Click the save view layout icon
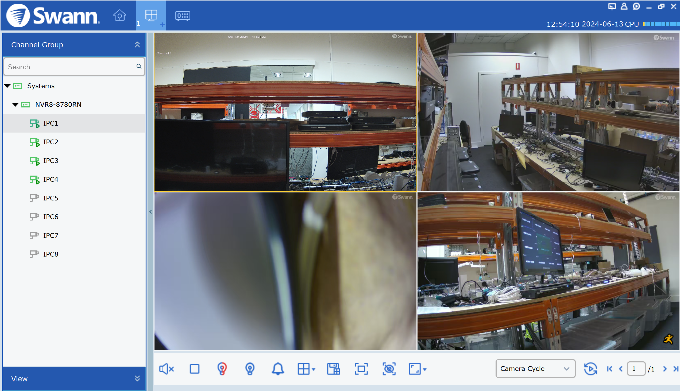 click(333, 369)
